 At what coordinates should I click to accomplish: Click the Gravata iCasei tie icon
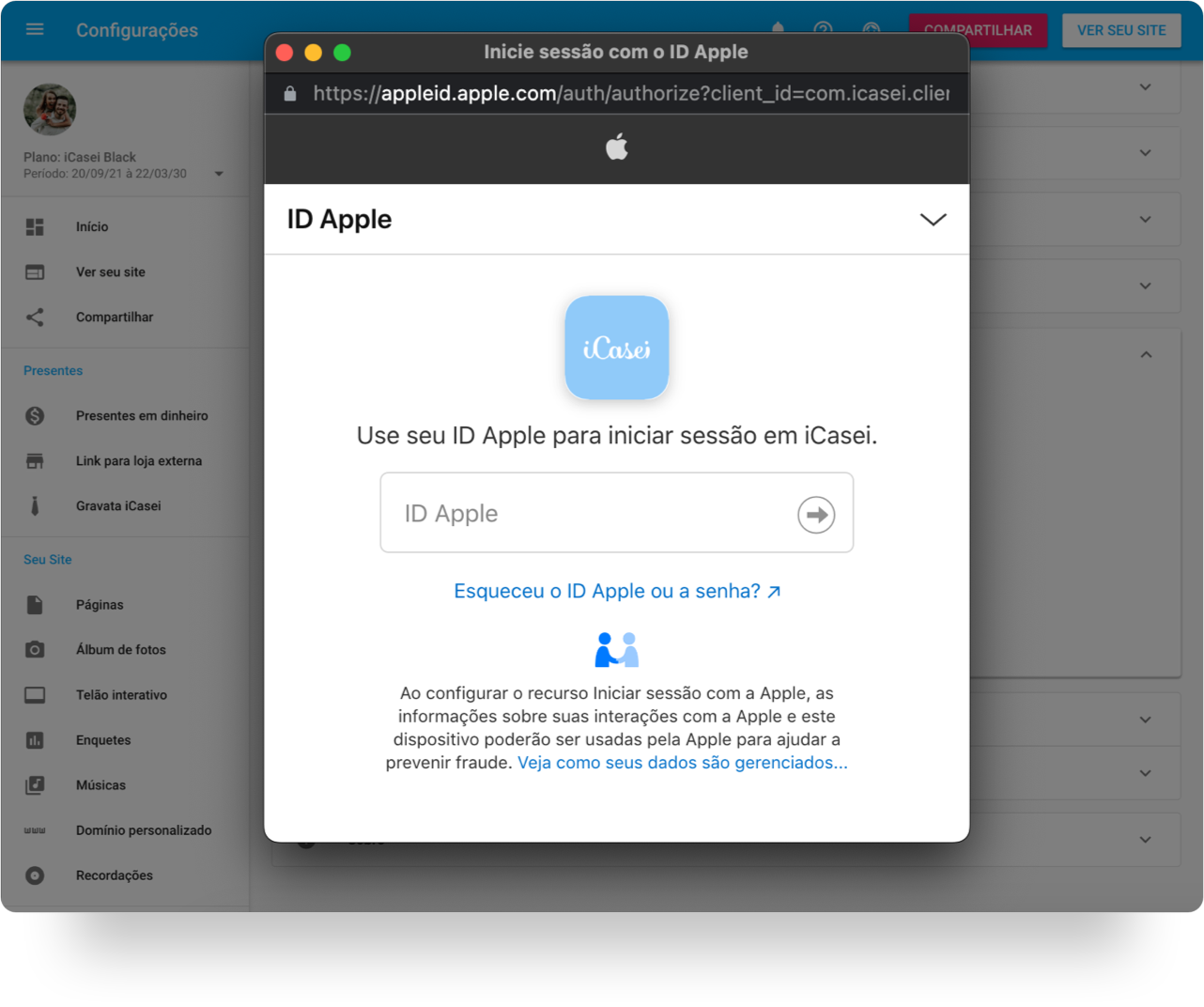(35, 506)
